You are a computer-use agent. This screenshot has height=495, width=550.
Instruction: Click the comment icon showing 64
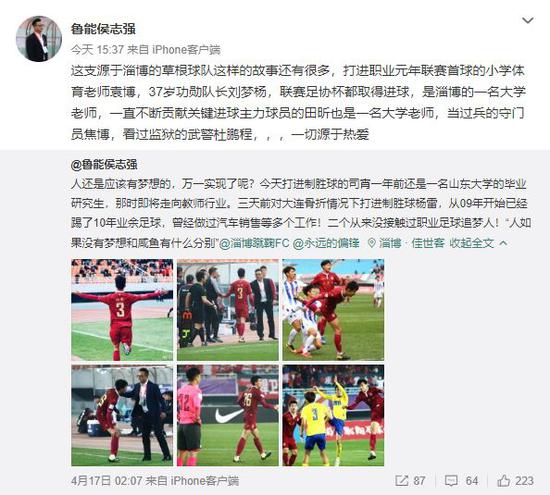[x=451, y=481]
